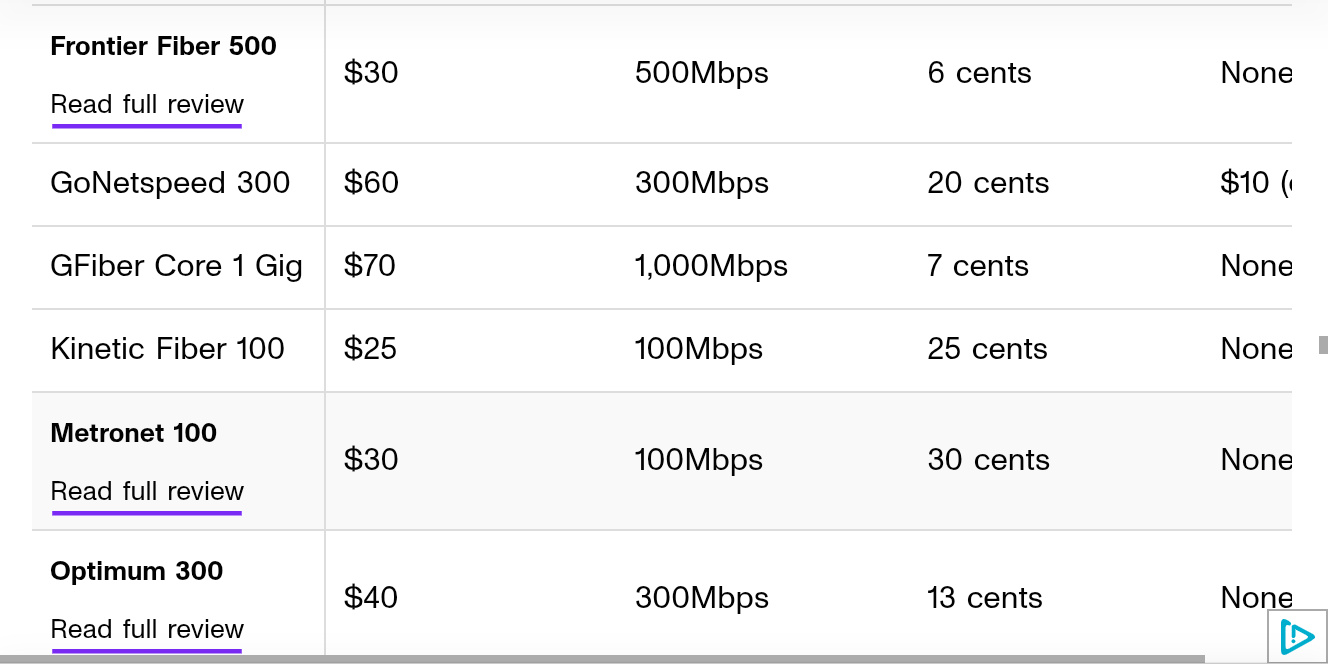Click the GFiber Core 1 Gig cell

[x=176, y=267]
